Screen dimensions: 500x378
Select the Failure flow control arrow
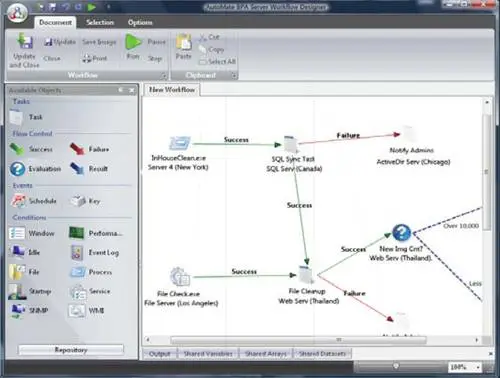(77, 149)
